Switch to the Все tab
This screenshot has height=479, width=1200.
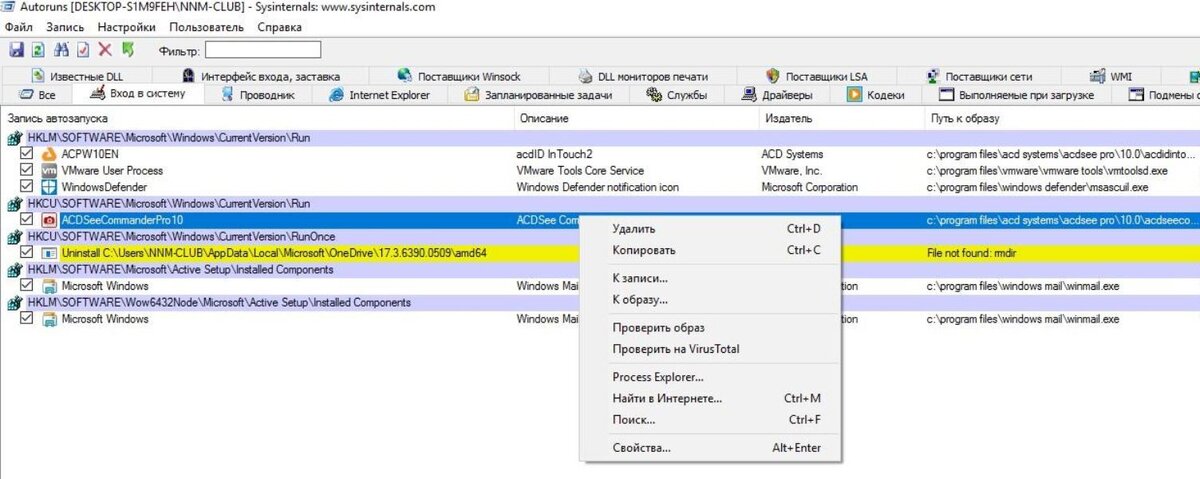[38, 95]
